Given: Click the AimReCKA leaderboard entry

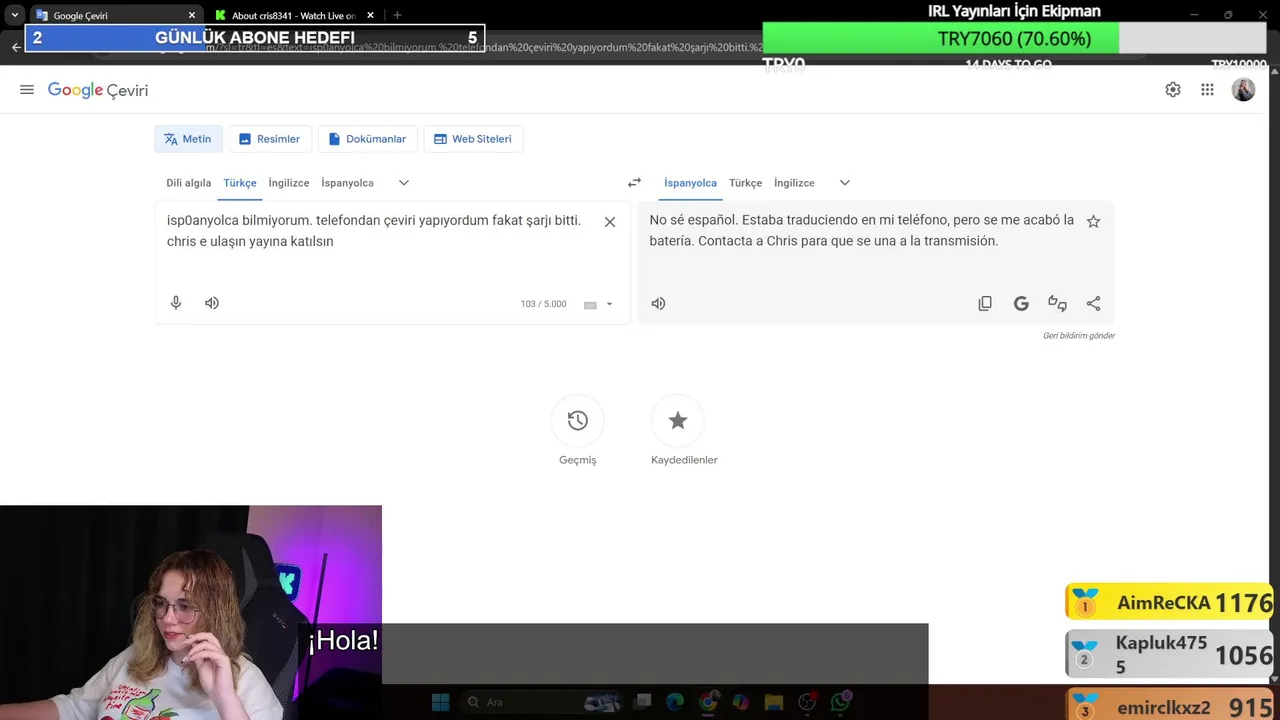Looking at the screenshot, I should [x=1169, y=603].
